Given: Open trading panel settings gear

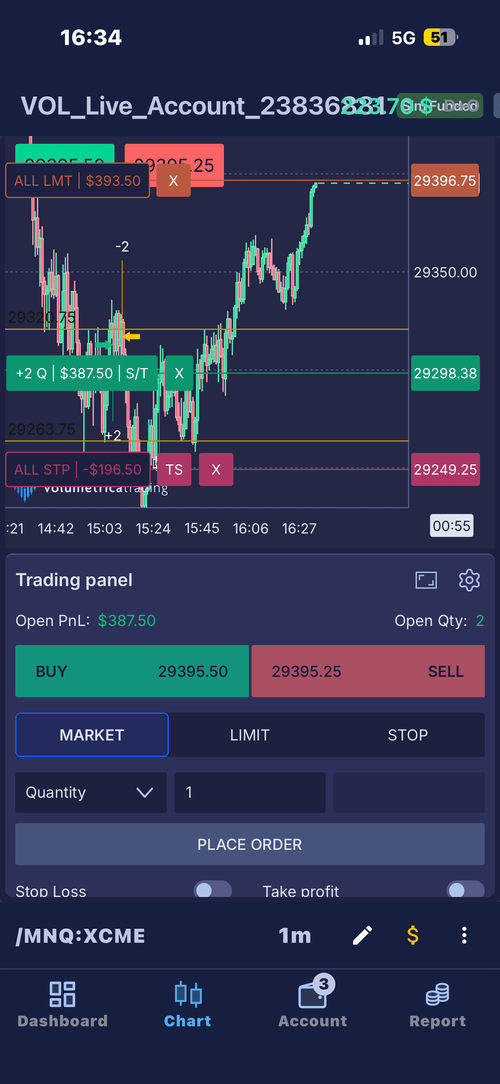Looking at the screenshot, I should (x=470, y=580).
